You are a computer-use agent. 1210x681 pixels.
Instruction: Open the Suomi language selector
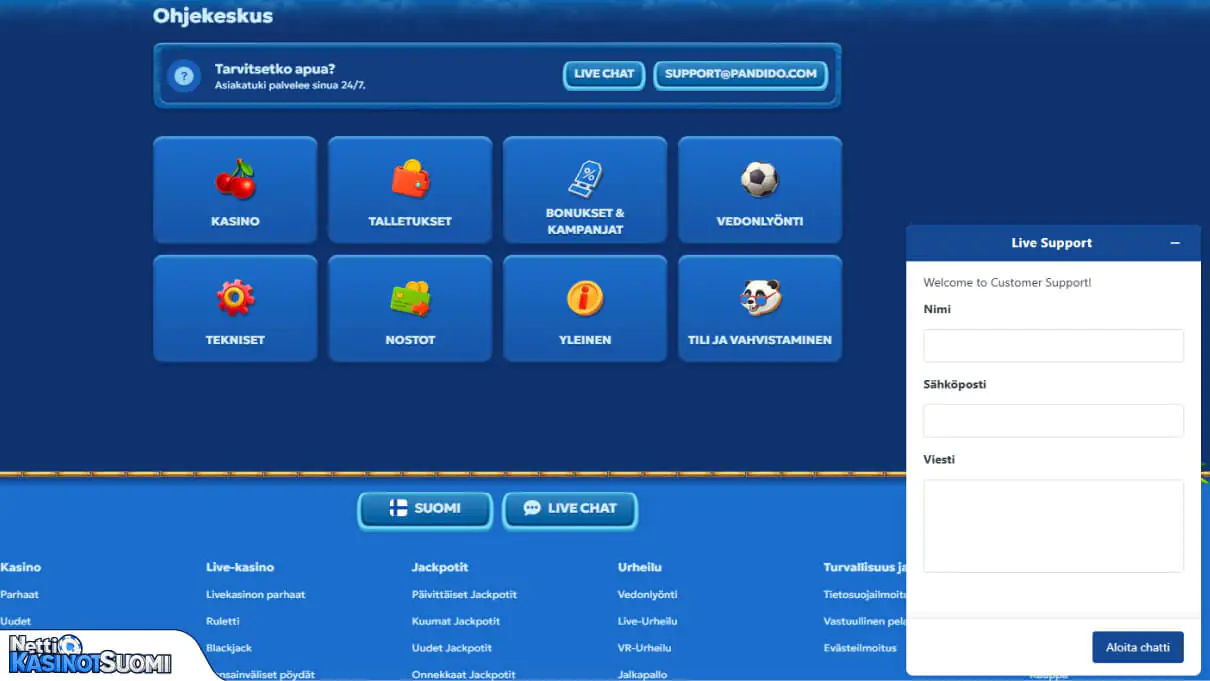[x=425, y=509]
